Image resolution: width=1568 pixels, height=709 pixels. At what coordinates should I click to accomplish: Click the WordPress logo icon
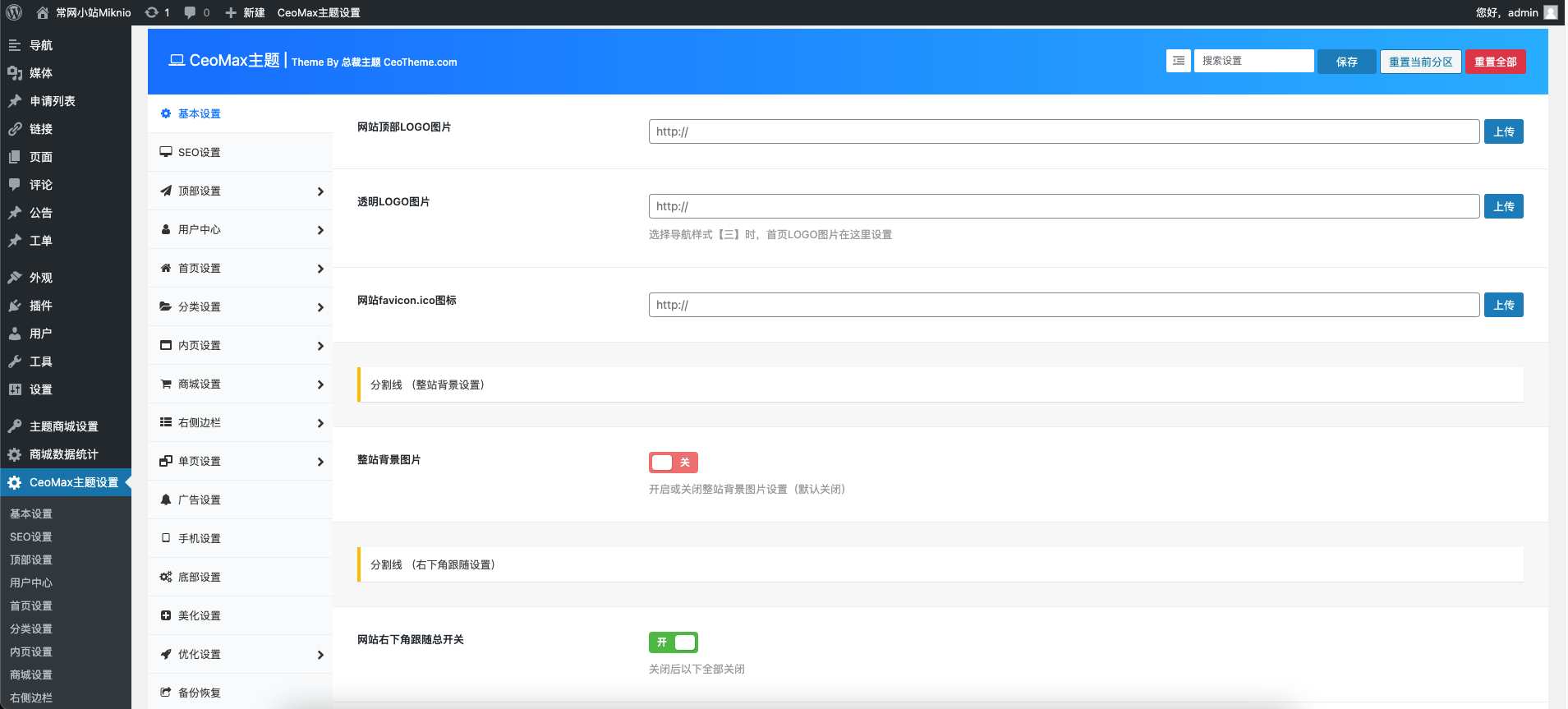click(x=14, y=12)
